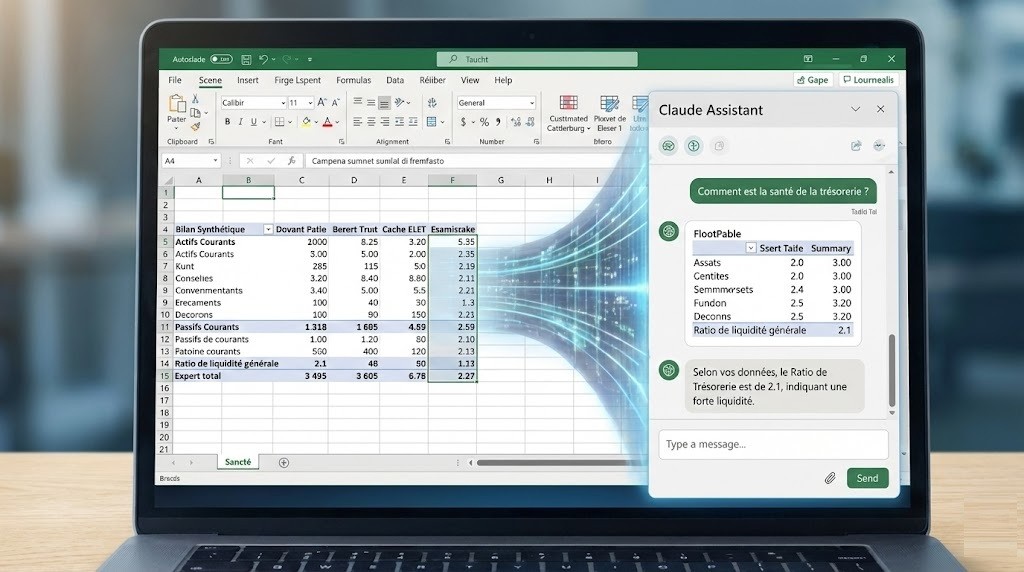Click the first round icon in Claude toolbar
1024x572 pixels.
tap(668, 146)
